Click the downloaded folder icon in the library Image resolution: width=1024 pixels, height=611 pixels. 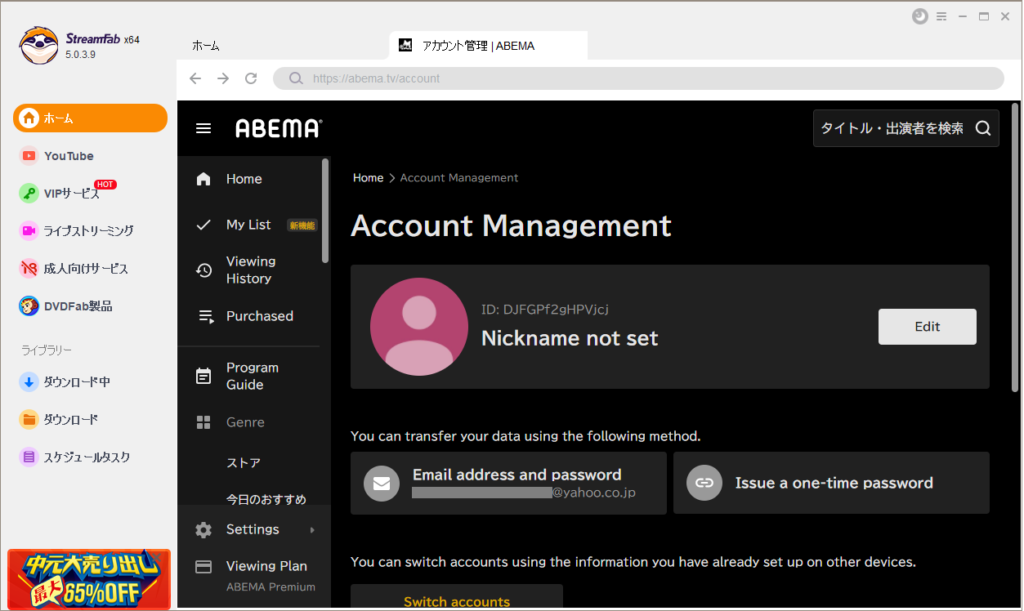point(29,419)
